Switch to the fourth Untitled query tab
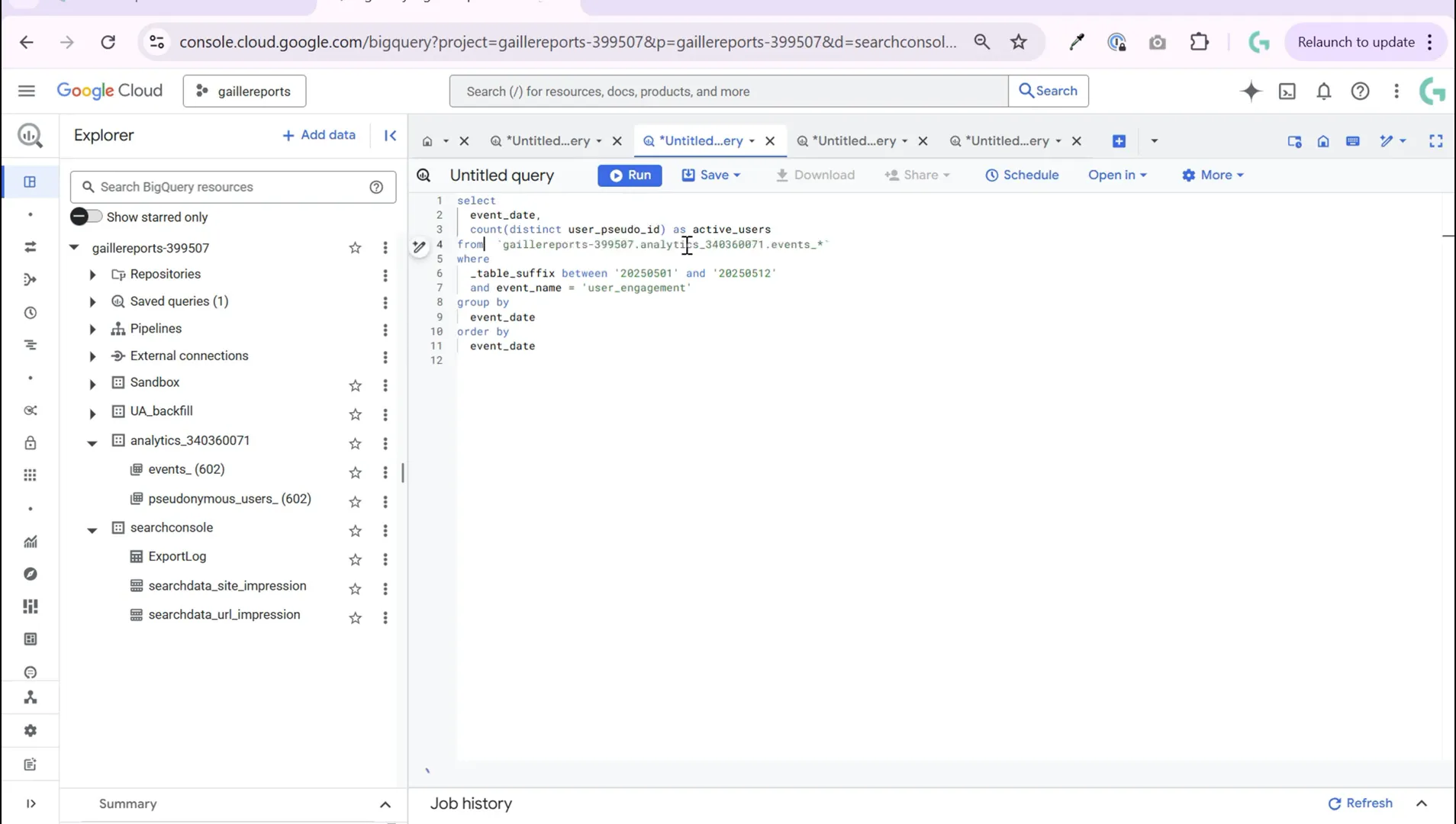This screenshot has width=1456, height=824. [x=1007, y=141]
